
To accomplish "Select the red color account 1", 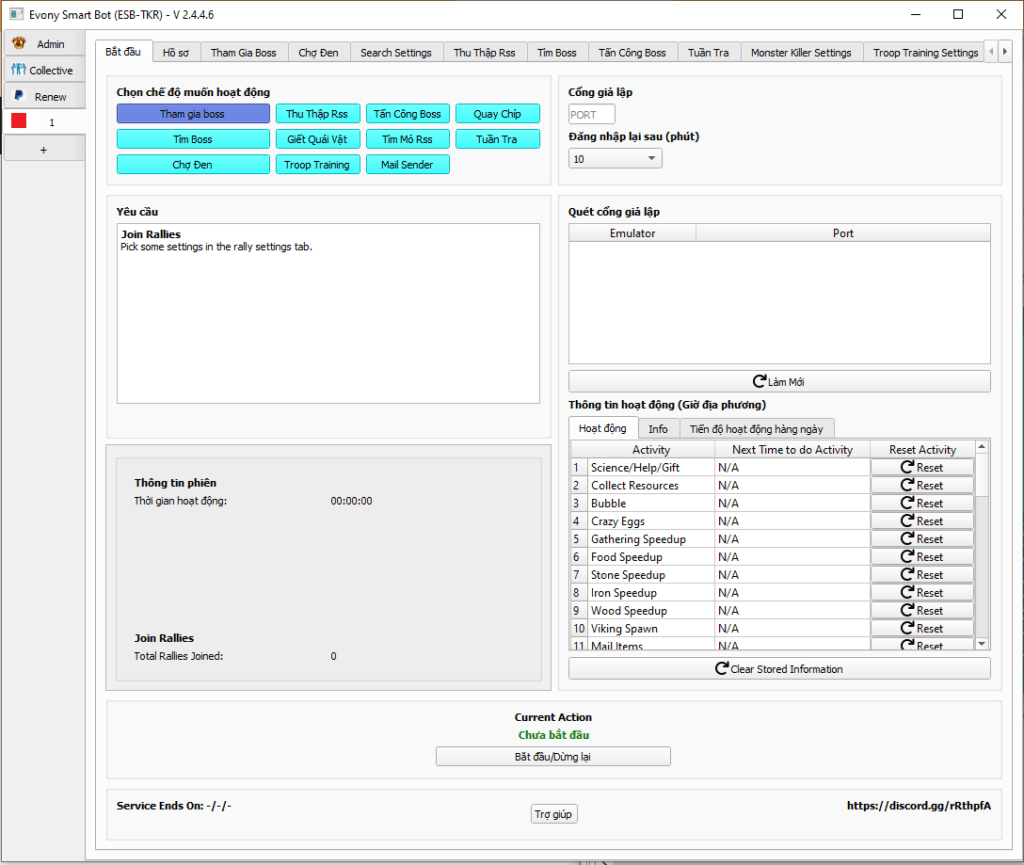I will click(19, 121).
